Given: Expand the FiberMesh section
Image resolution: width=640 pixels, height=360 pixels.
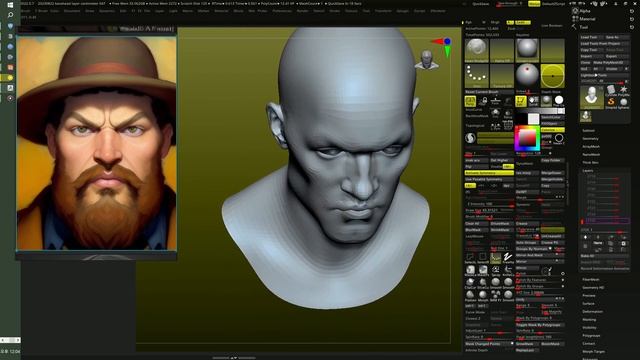Looking at the screenshot, I should pos(591,280).
